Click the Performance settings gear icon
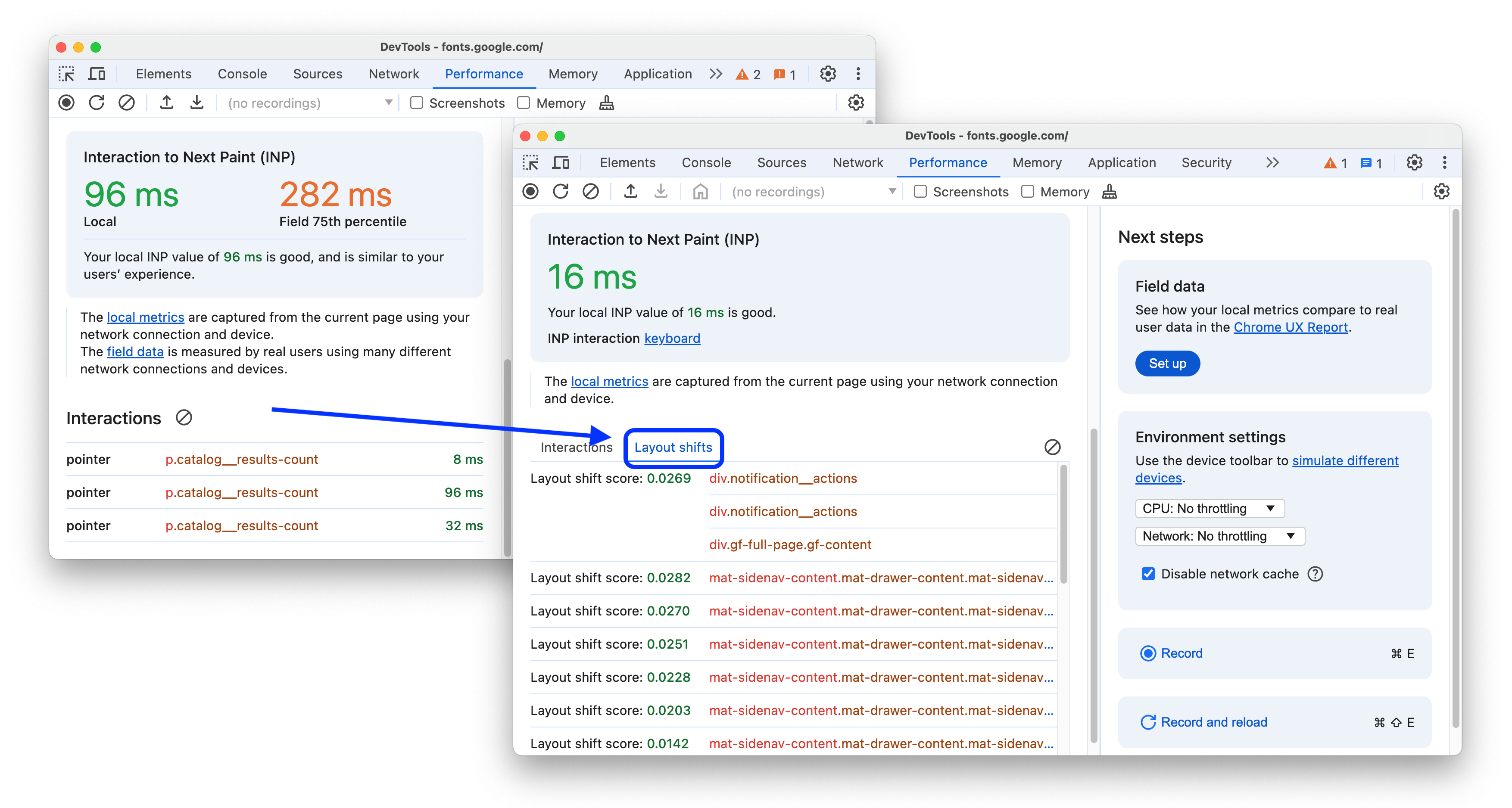This screenshot has width=1512, height=808. pos(1442,192)
